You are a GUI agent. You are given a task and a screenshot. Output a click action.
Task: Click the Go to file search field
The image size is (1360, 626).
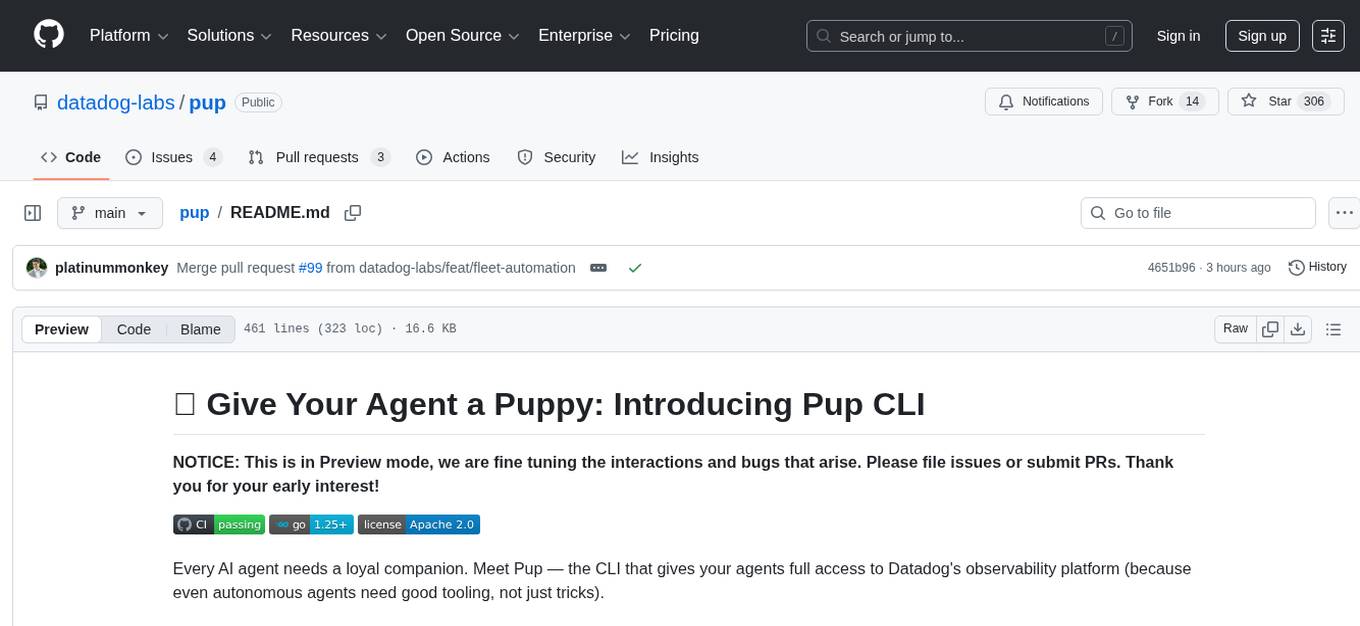click(x=1197, y=213)
